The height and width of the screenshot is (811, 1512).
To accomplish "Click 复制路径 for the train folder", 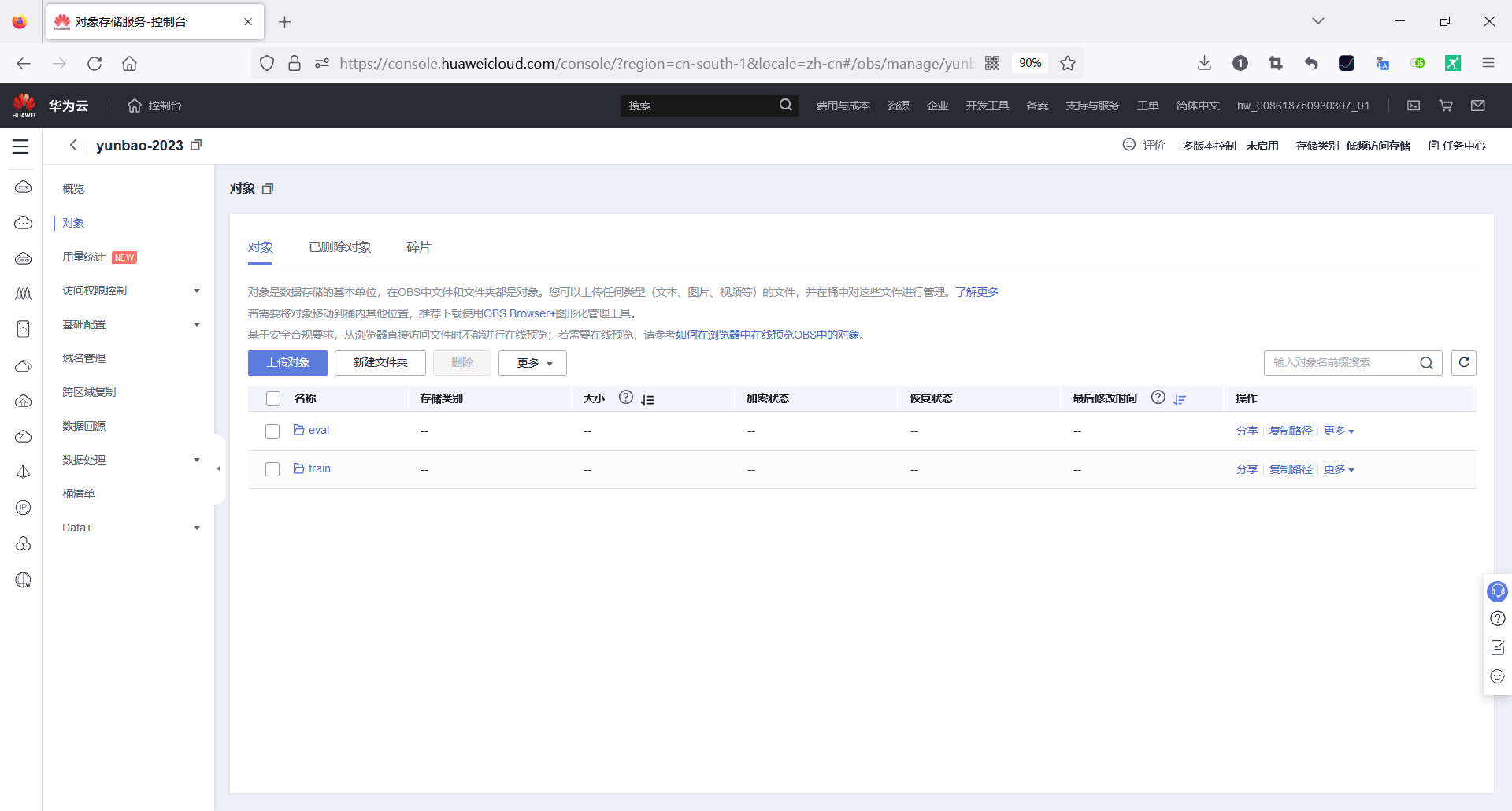I will pyautogui.click(x=1291, y=469).
